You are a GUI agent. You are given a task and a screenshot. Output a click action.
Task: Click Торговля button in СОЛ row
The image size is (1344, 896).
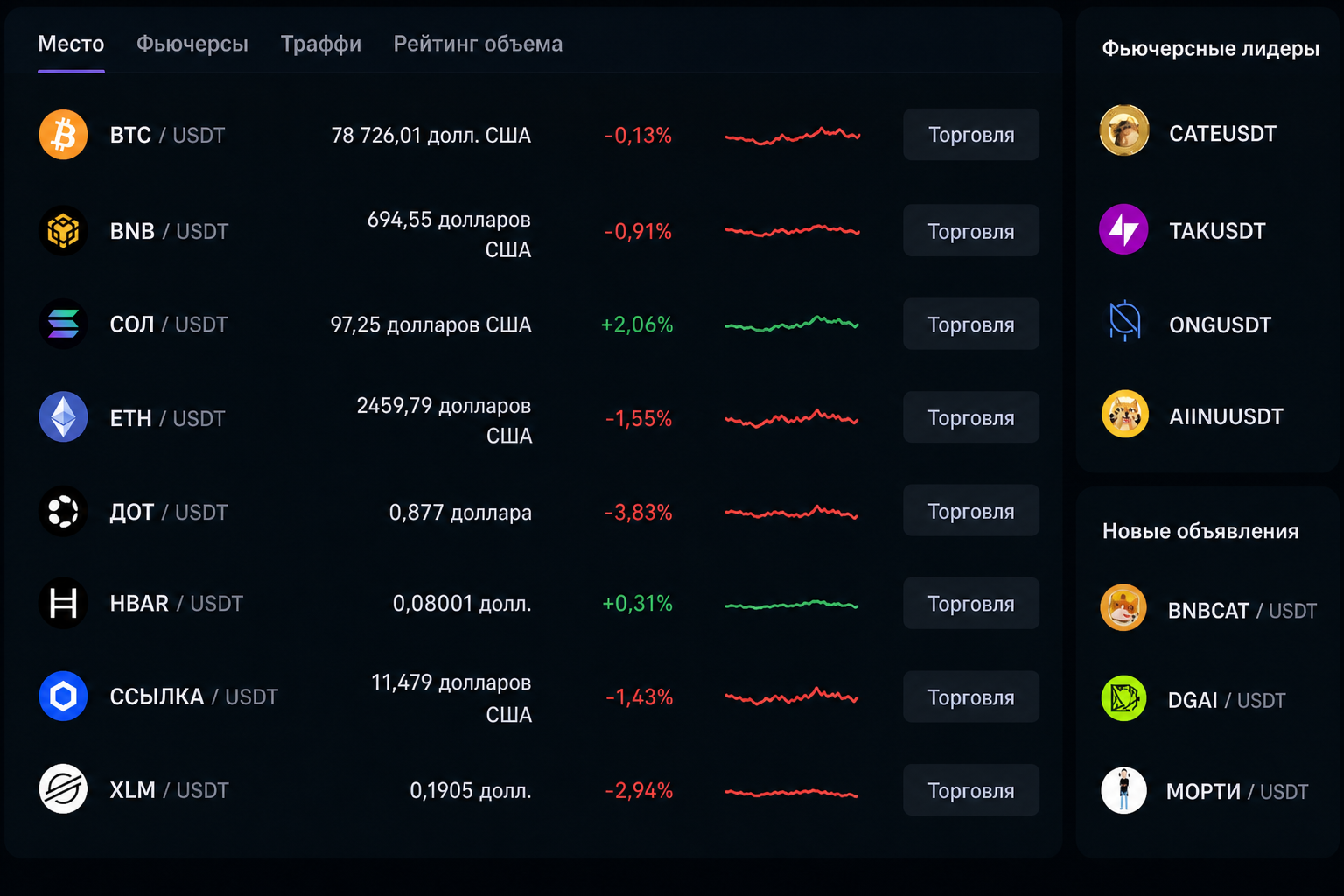(971, 325)
